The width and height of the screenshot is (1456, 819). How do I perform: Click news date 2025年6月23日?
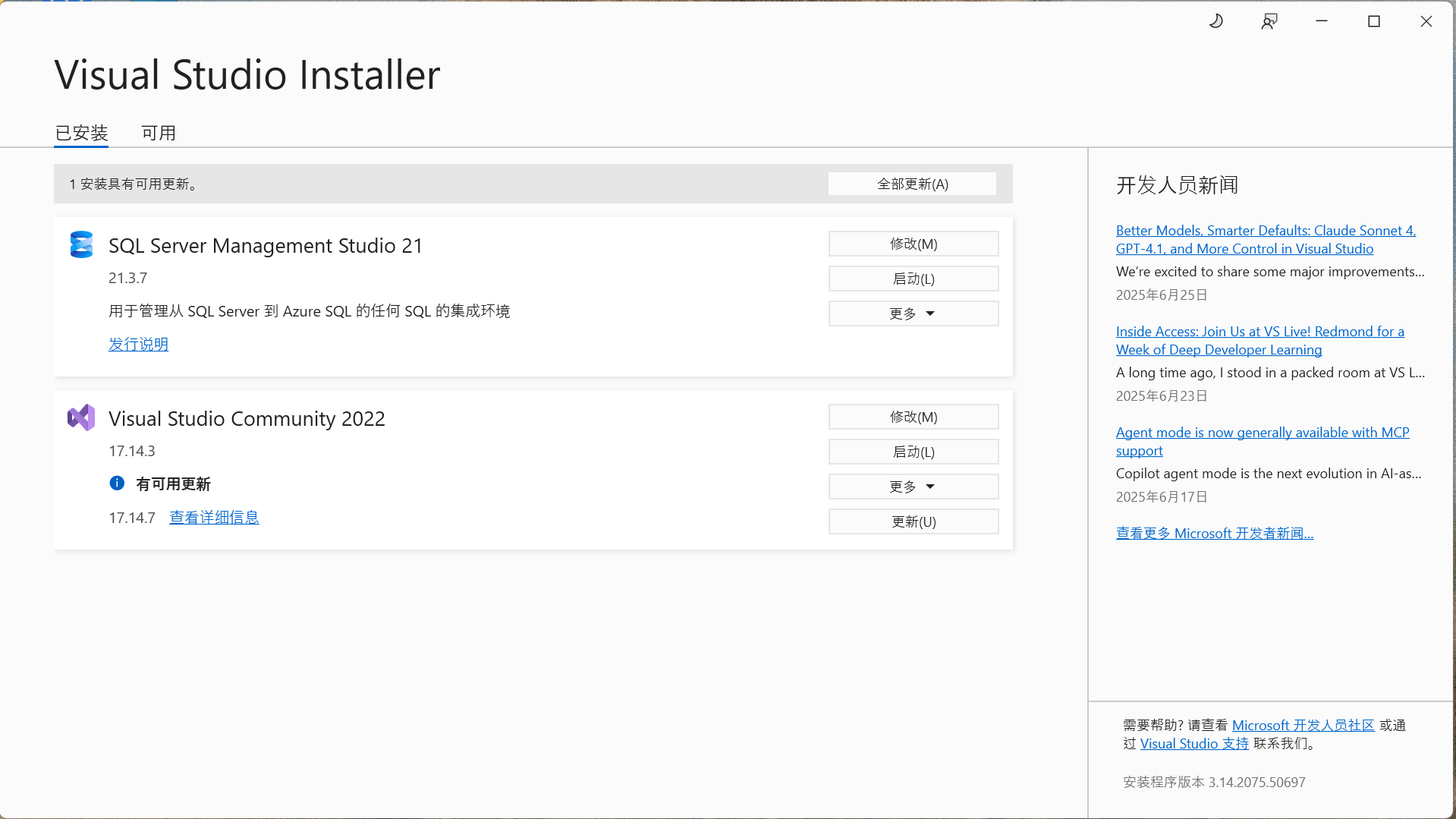[1161, 395]
